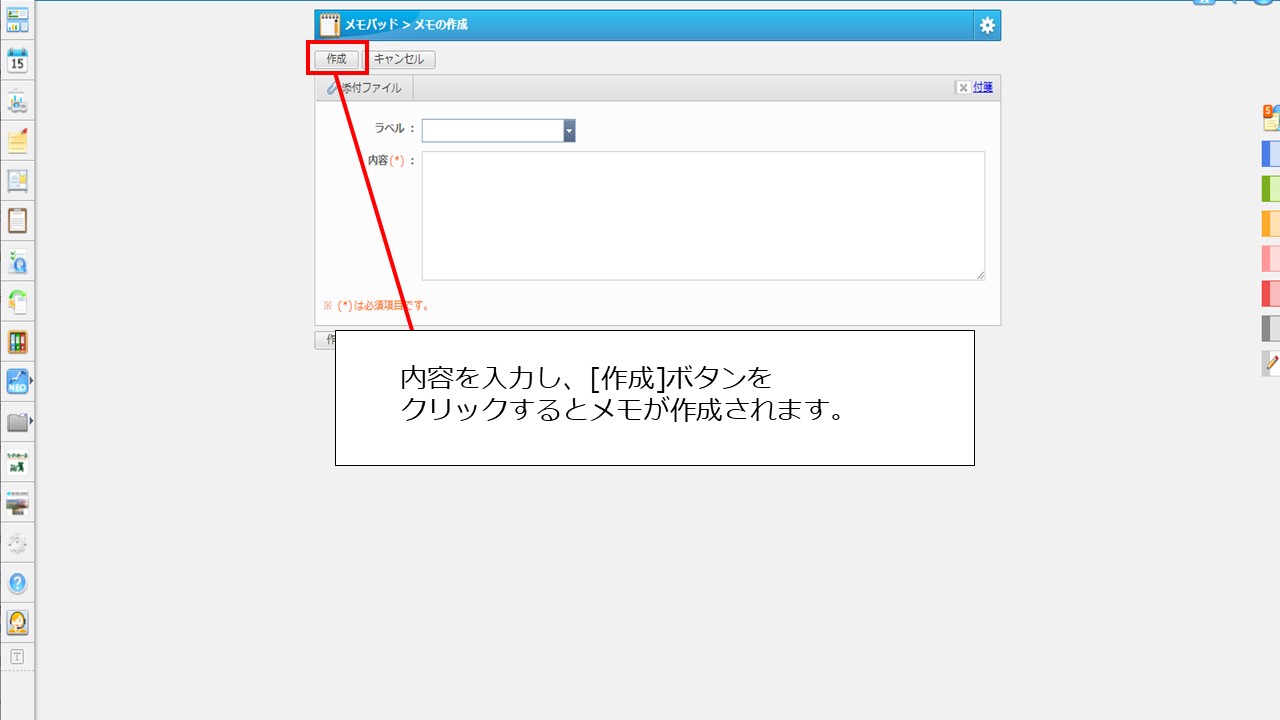The width and height of the screenshot is (1280, 720).
Task: Select the gray sticky note color
Action: (1271, 328)
